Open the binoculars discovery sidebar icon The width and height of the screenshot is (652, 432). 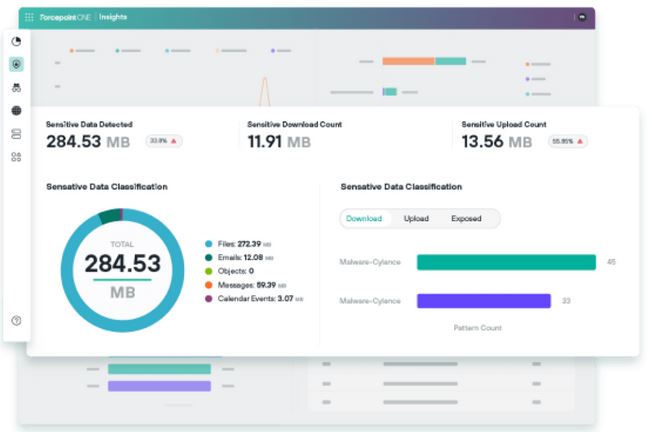click(x=16, y=88)
